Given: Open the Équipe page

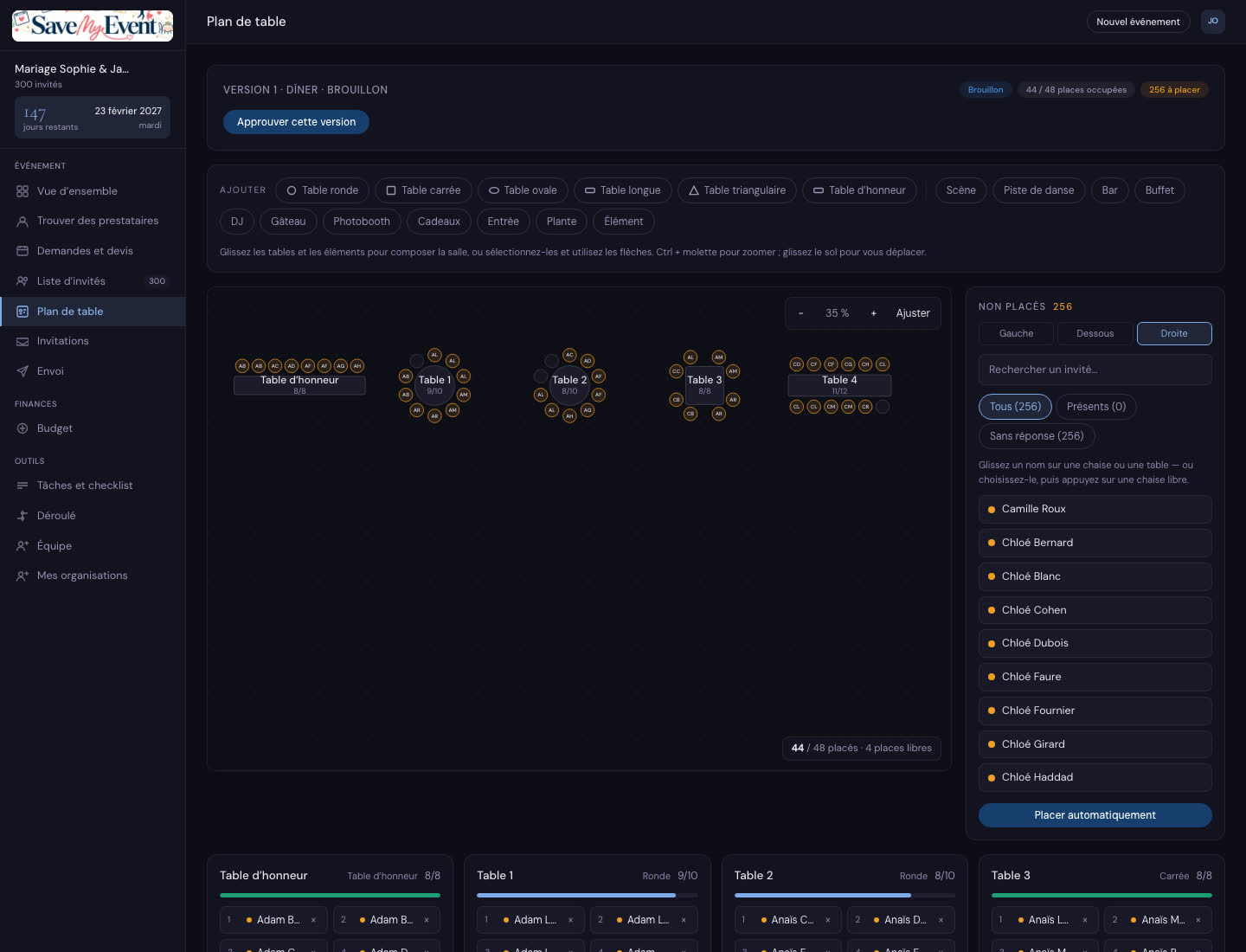Looking at the screenshot, I should point(93,546).
